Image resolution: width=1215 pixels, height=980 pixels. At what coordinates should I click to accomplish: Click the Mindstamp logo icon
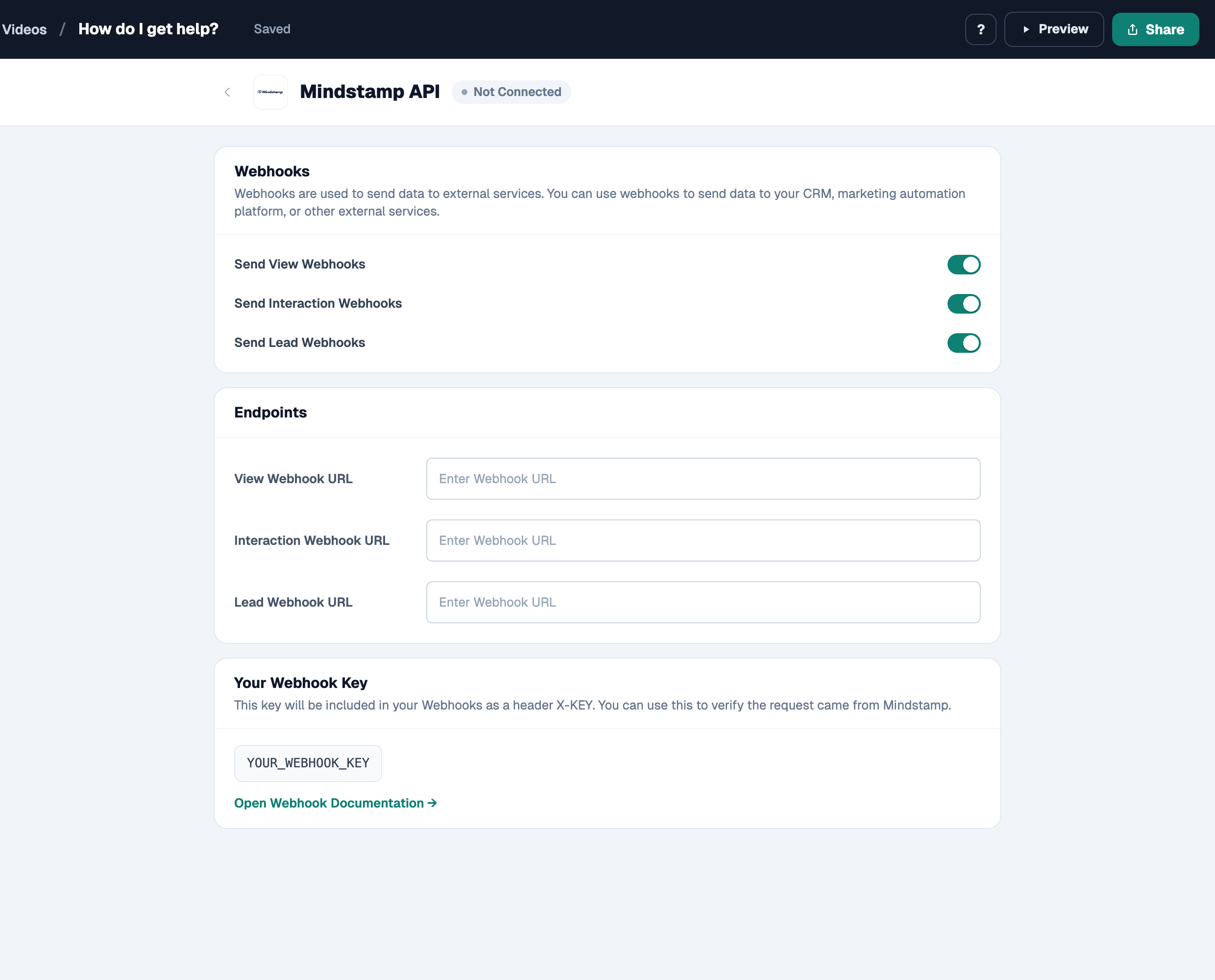click(270, 92)
